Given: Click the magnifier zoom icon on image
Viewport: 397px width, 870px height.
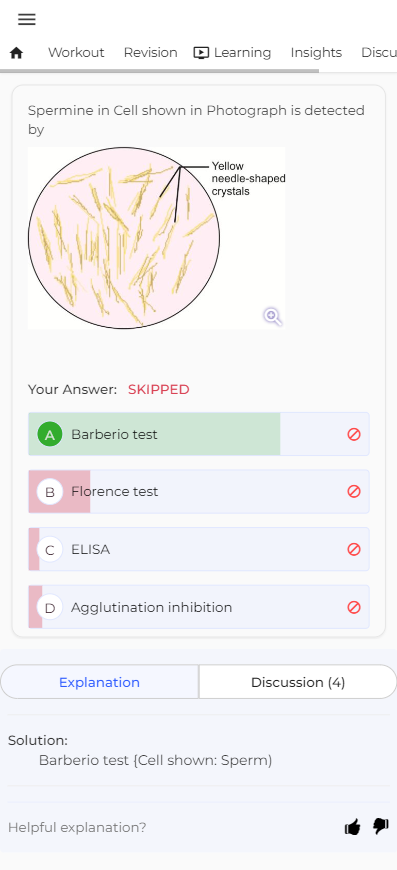Looking at the screenshot, I should [272, 317].
